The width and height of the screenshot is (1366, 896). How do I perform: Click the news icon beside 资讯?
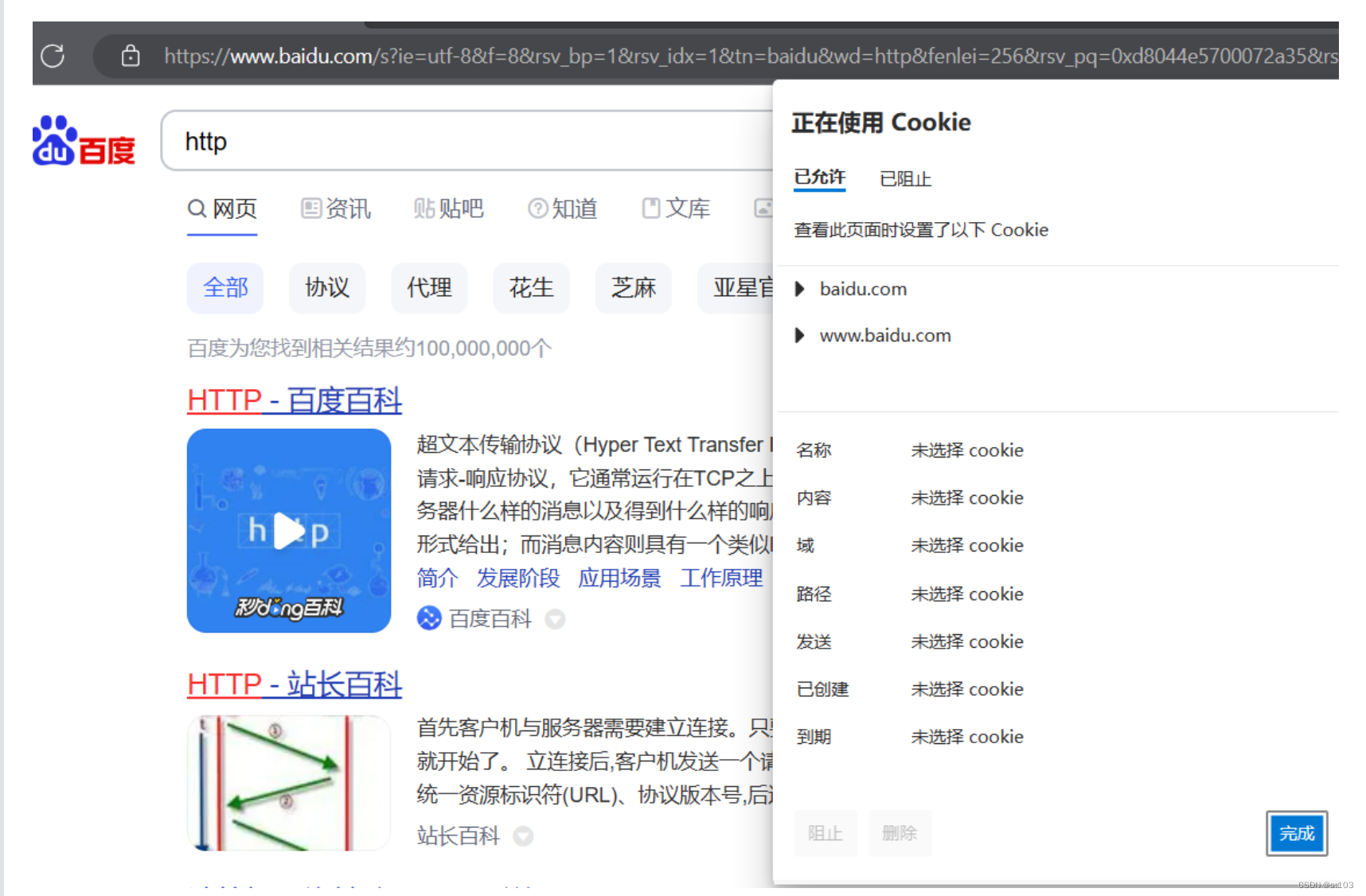click(310, 208)
